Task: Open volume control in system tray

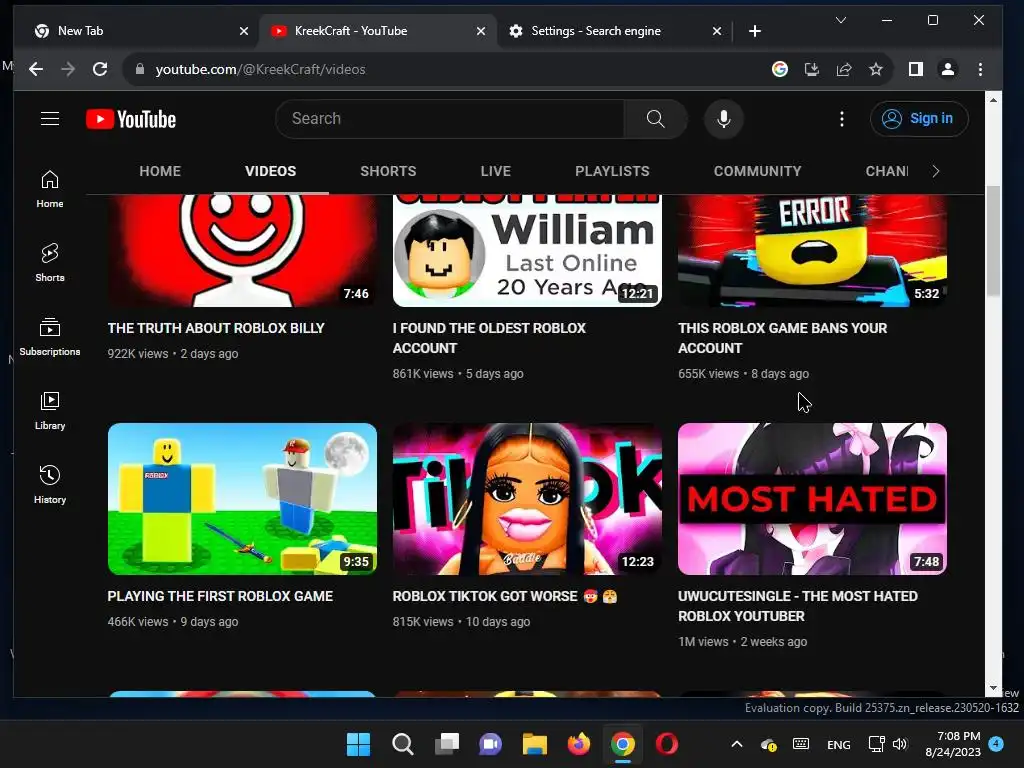Action: coord(901,744)
